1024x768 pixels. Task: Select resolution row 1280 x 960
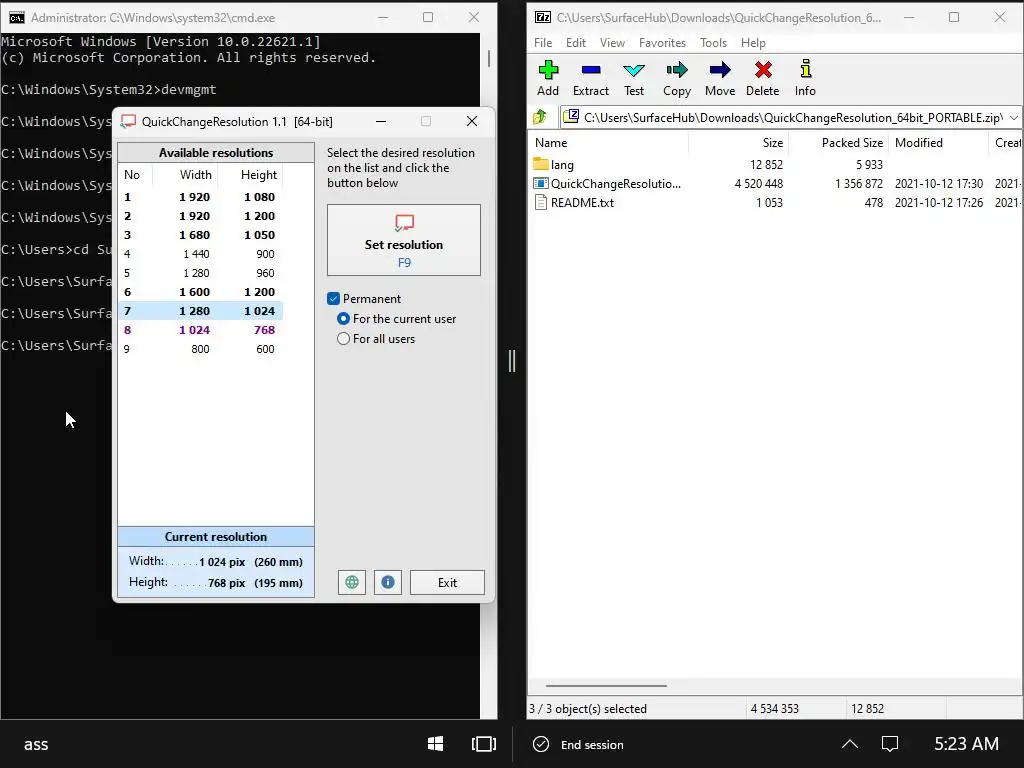[x=200, y=272]
